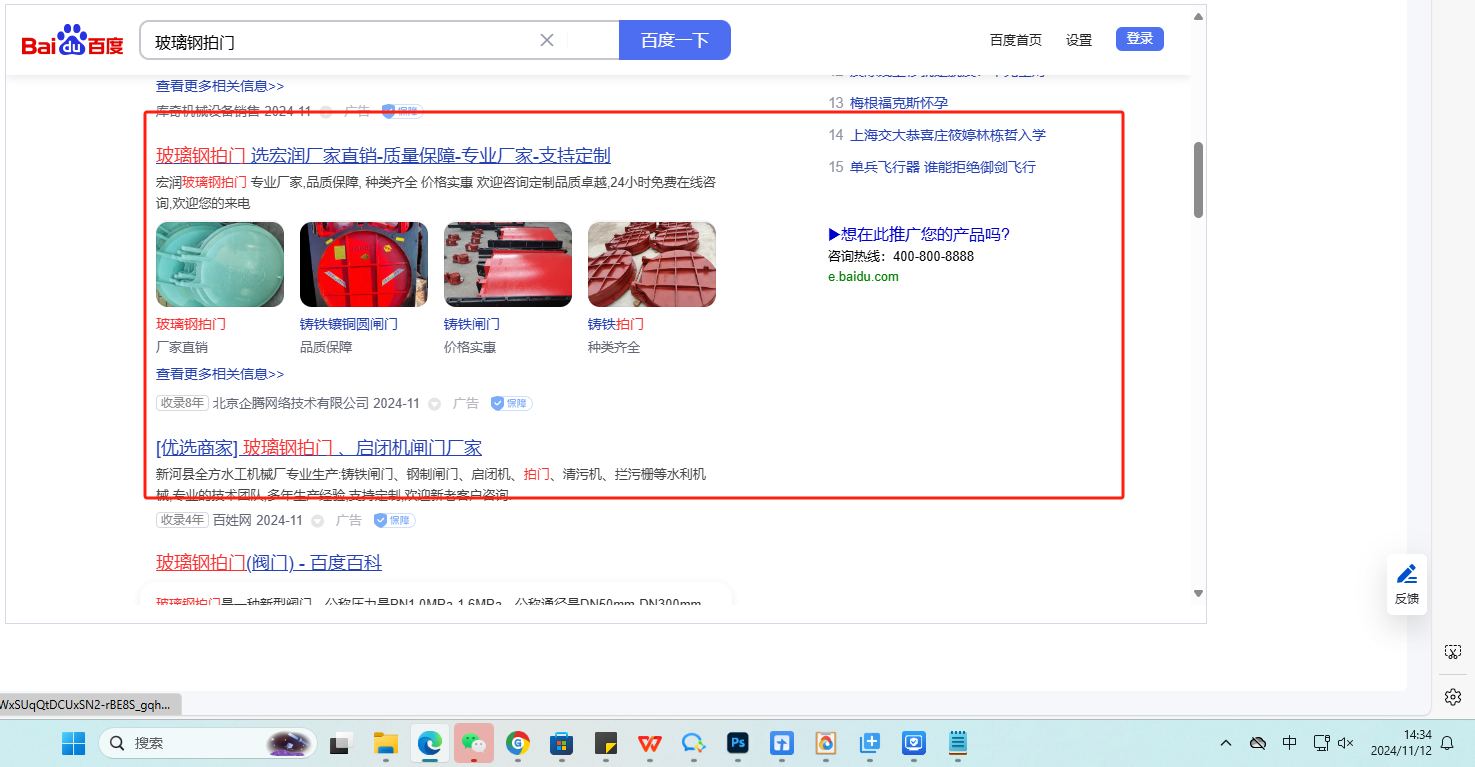Open the [优选商家] 玻璃钢拍门、启闭机闸门厂家 result
The width and height of the screenshot is (1475, 767).
319,448
